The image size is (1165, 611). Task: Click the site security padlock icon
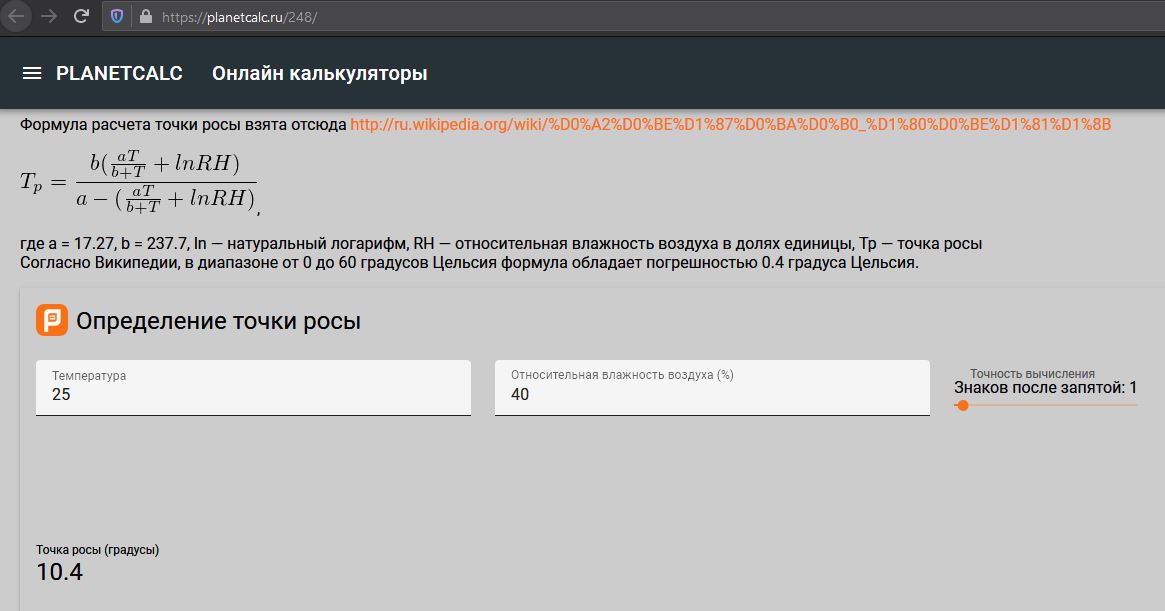[145, 17]
